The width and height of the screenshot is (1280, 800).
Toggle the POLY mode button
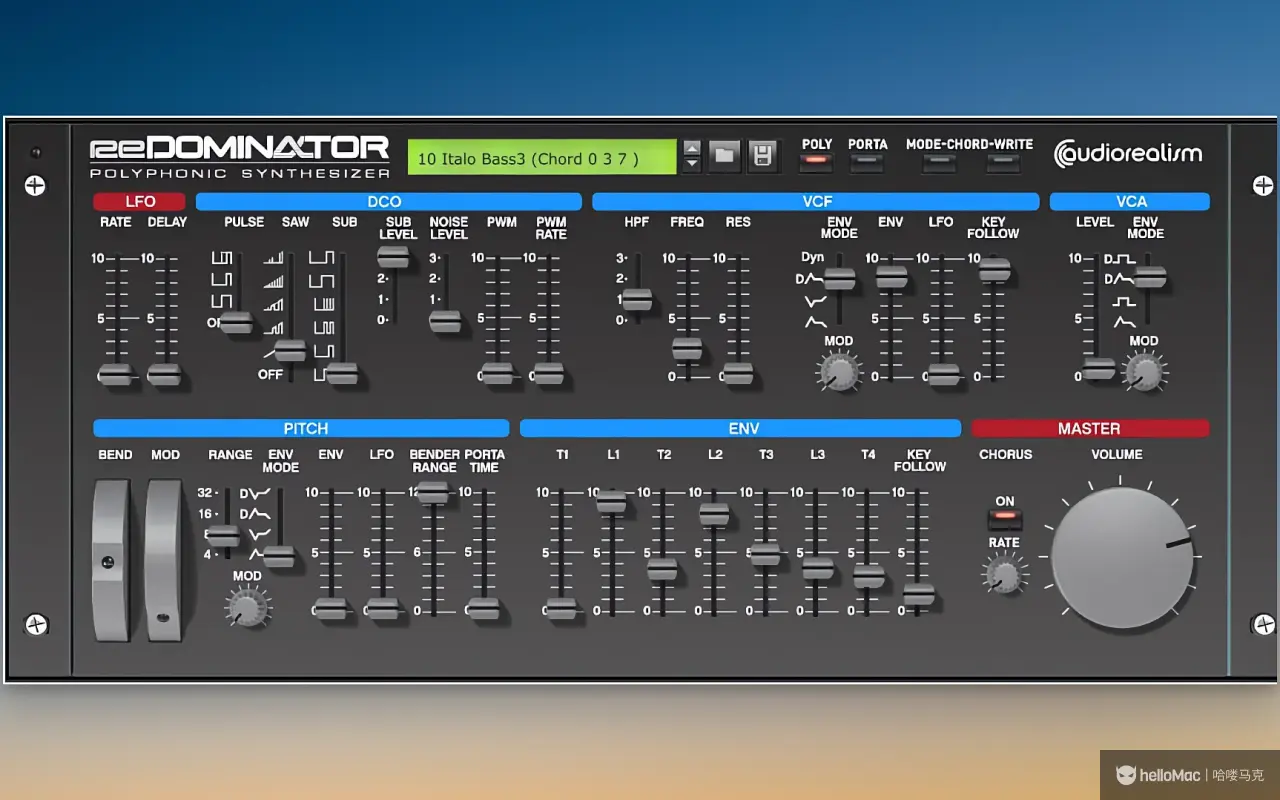[x=817, y=160]
